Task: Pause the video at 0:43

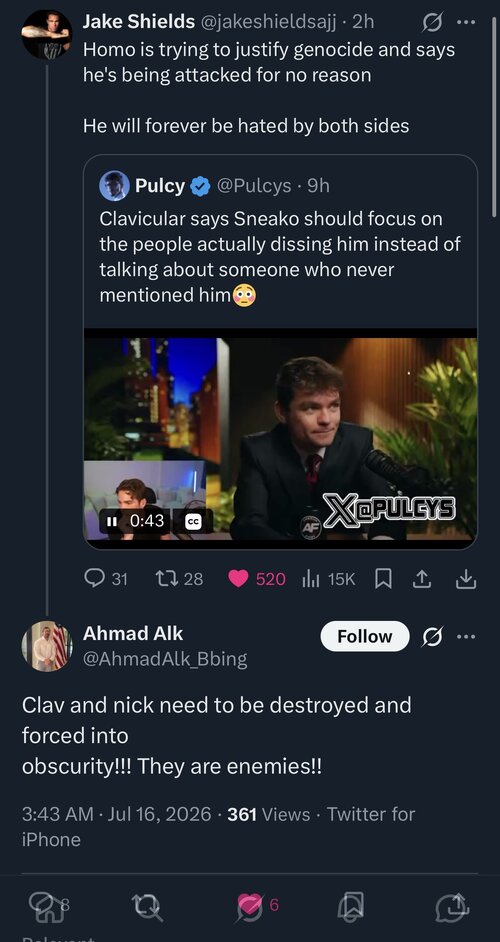Action: [112, 521]
